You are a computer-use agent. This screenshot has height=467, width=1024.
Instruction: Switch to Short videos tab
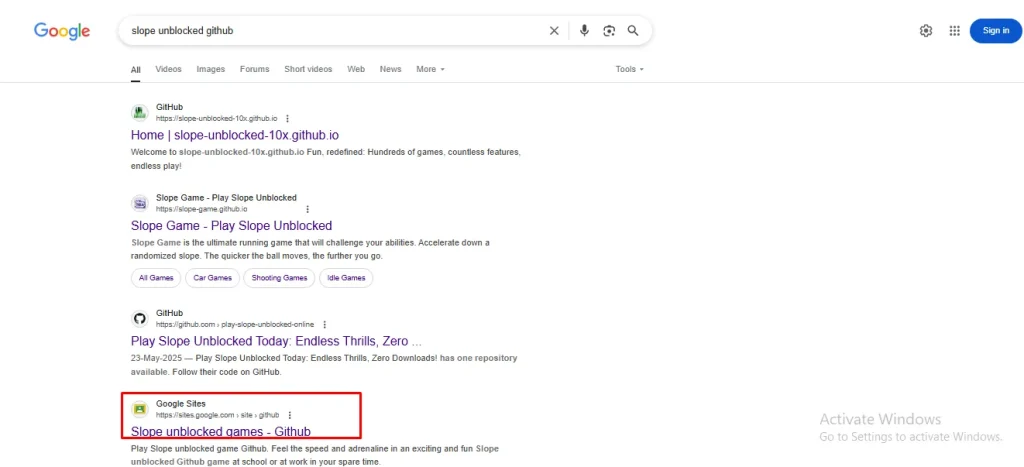(308, 69)
